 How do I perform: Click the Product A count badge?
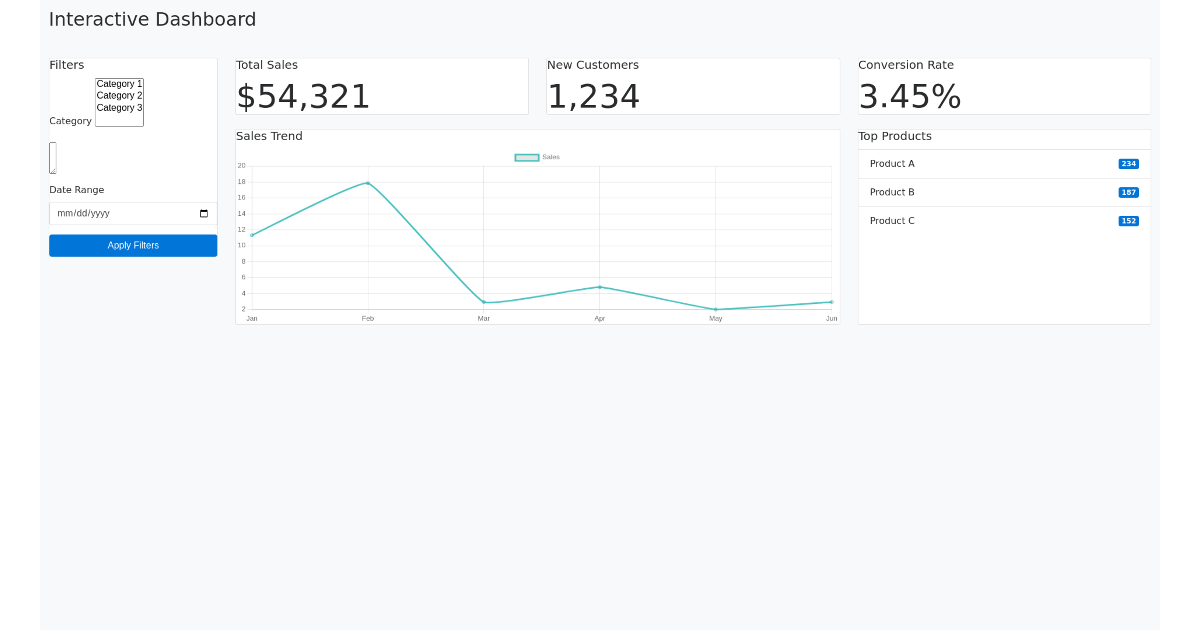coord(1128,163)
